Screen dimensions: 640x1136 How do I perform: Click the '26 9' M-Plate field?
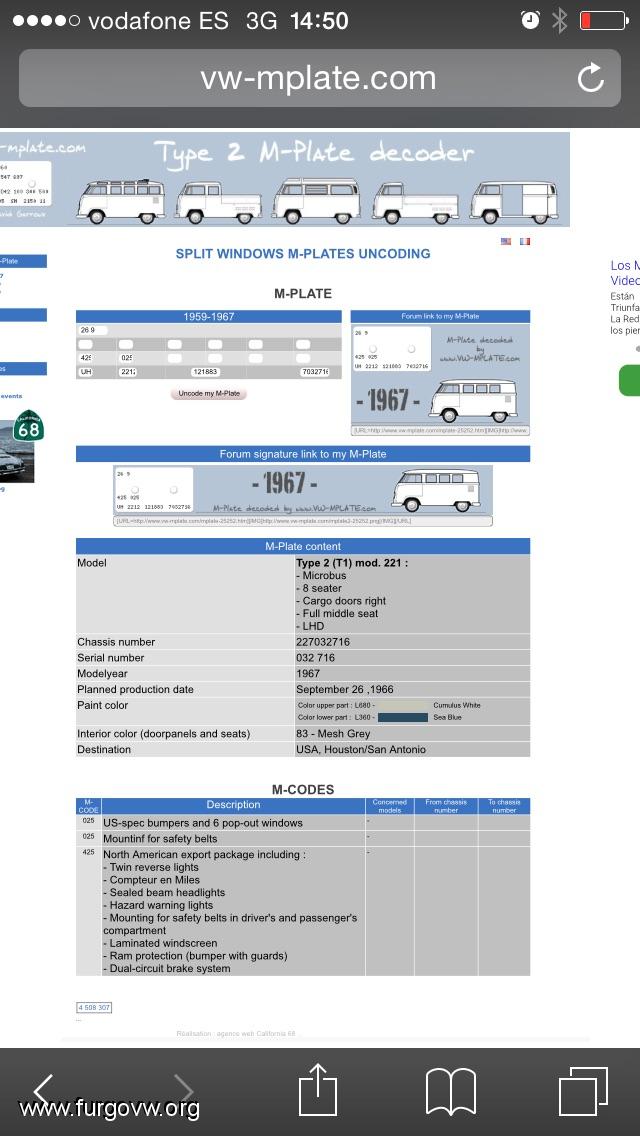[93, 330]
